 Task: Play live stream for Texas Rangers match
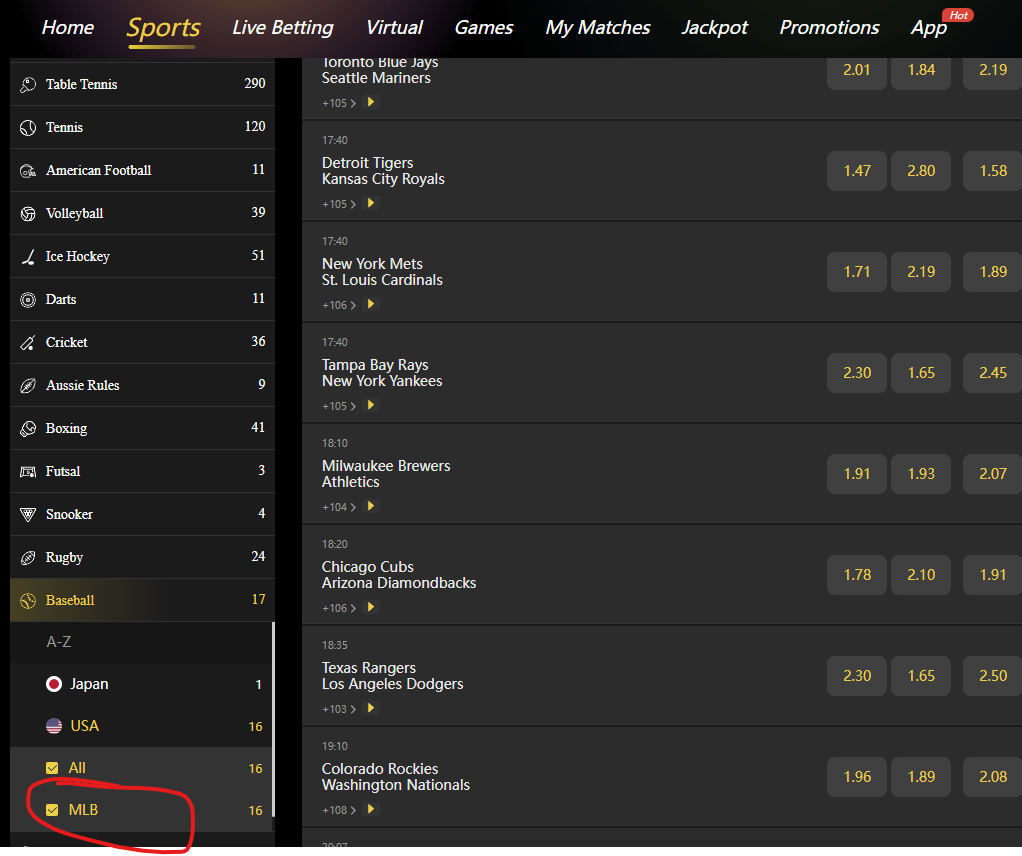370,708
